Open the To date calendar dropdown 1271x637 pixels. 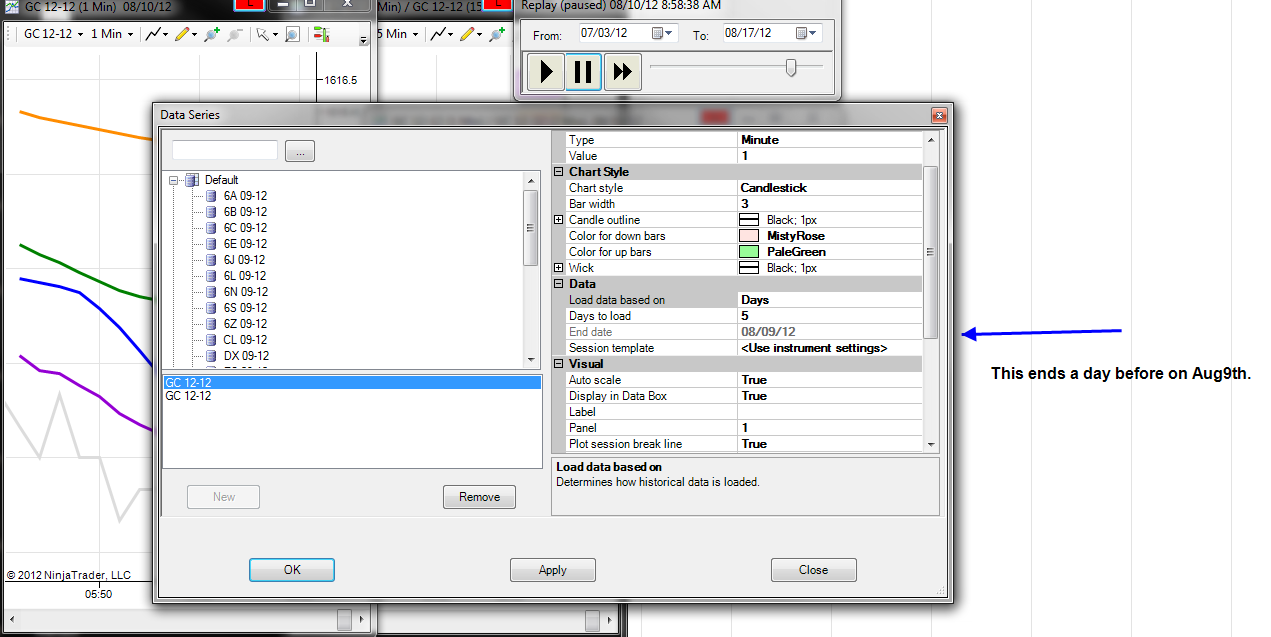point(807,33)
